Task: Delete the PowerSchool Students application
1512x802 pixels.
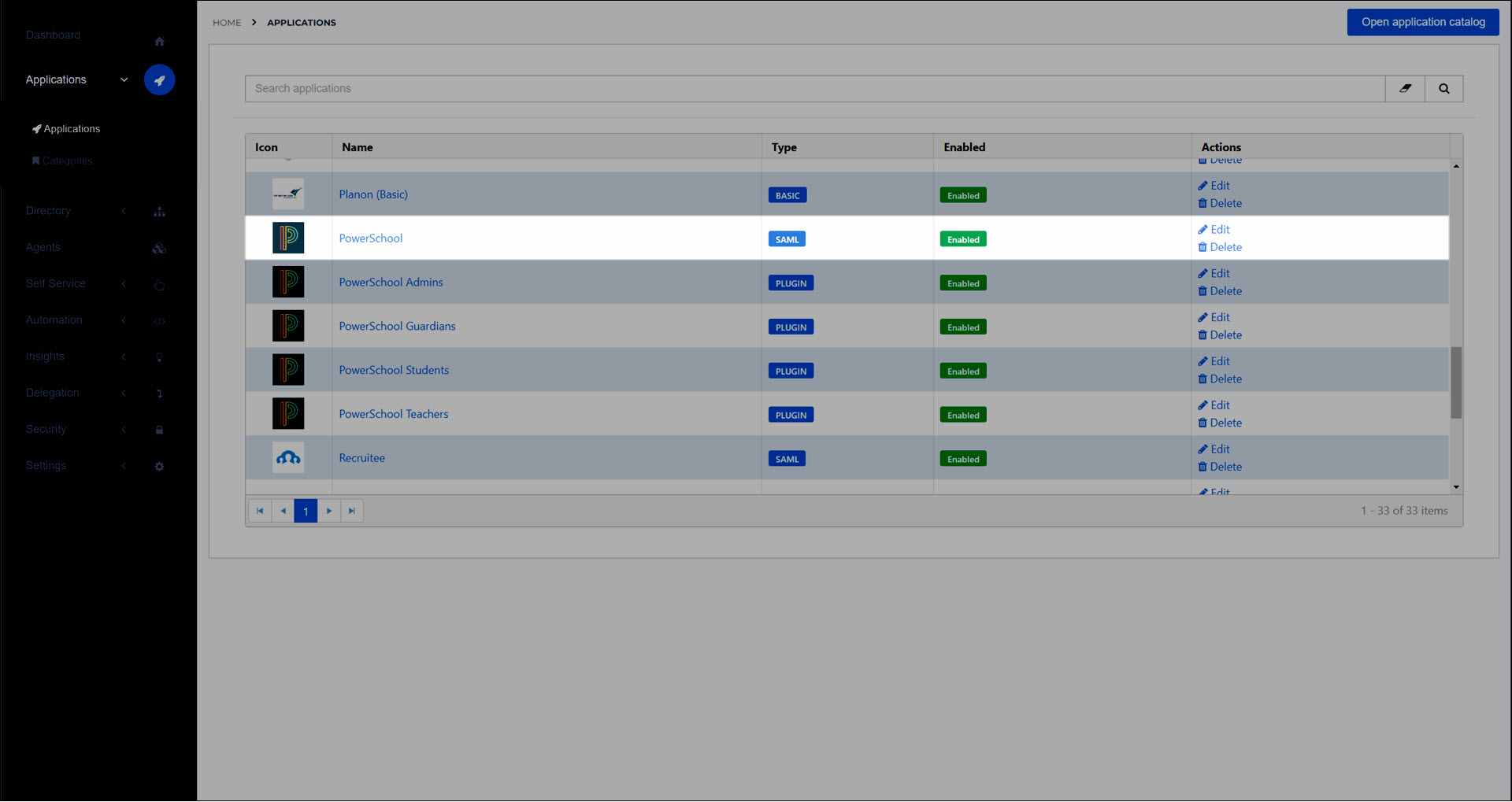Action: click(x=1220, y=379)
